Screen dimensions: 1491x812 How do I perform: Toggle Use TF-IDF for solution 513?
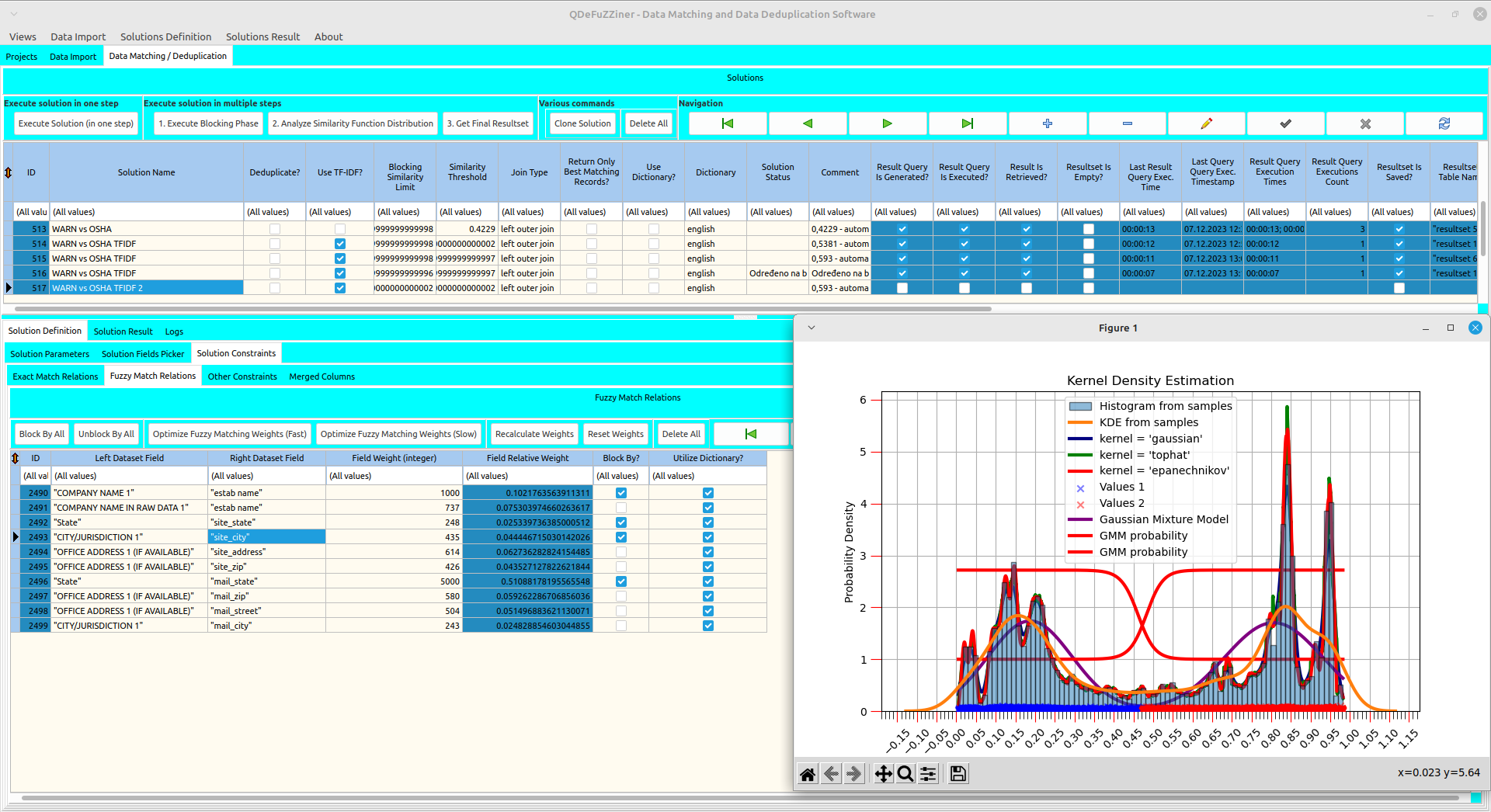pos(339,229)
